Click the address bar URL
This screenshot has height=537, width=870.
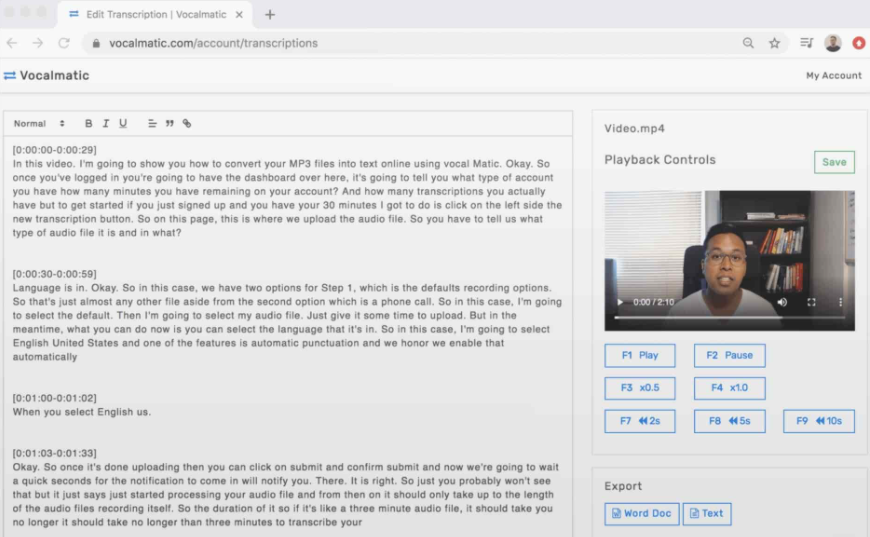point(213,43)
